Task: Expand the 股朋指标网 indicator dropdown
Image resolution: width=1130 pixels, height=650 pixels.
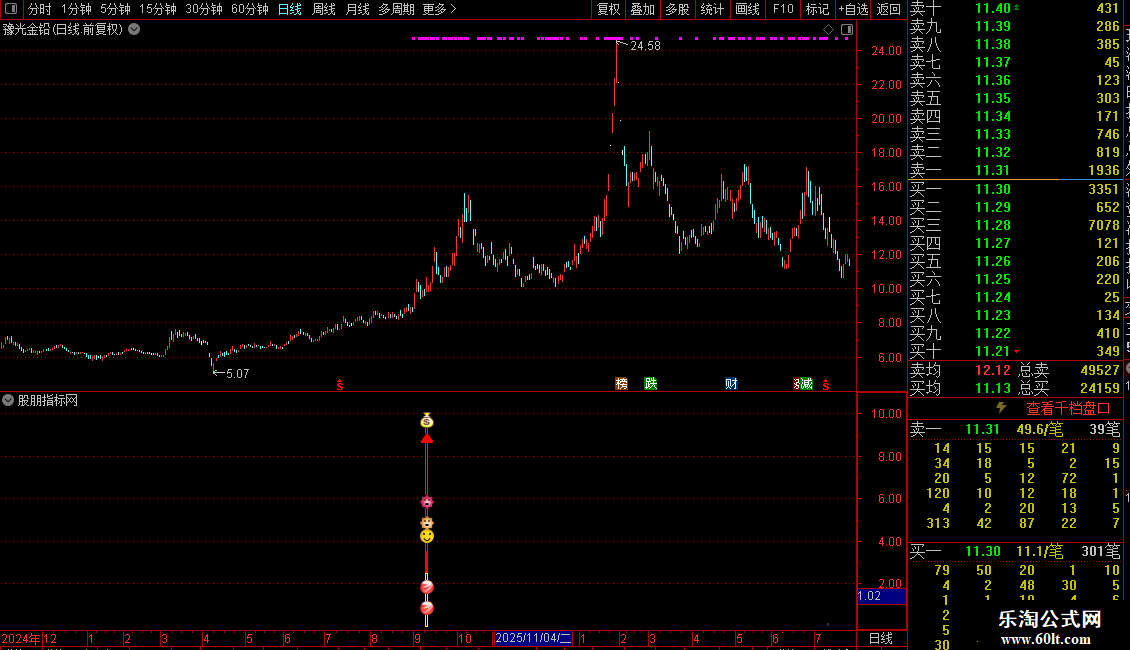Action: coord(8,400)
